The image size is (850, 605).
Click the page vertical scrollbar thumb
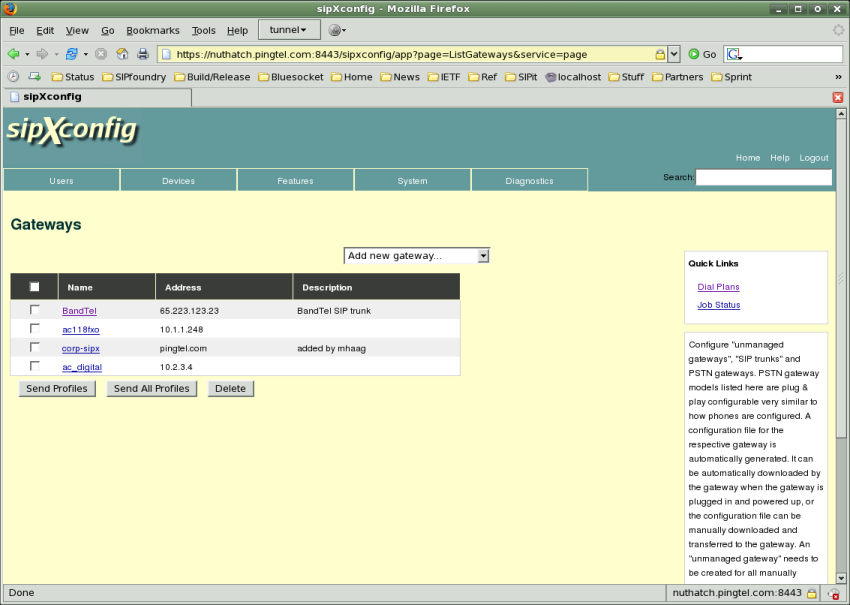[x=841, y=278]
